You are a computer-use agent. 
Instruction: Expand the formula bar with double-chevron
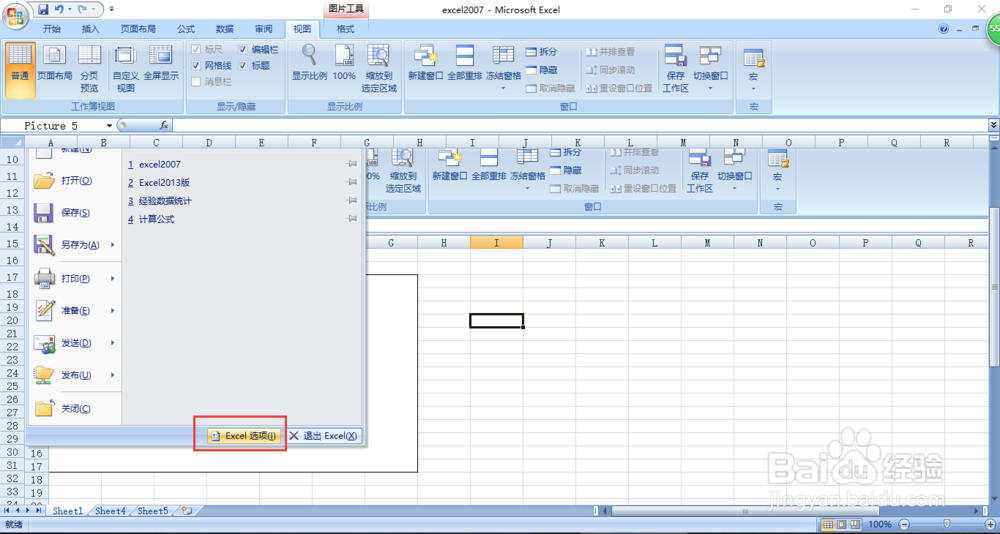point(994,125)
